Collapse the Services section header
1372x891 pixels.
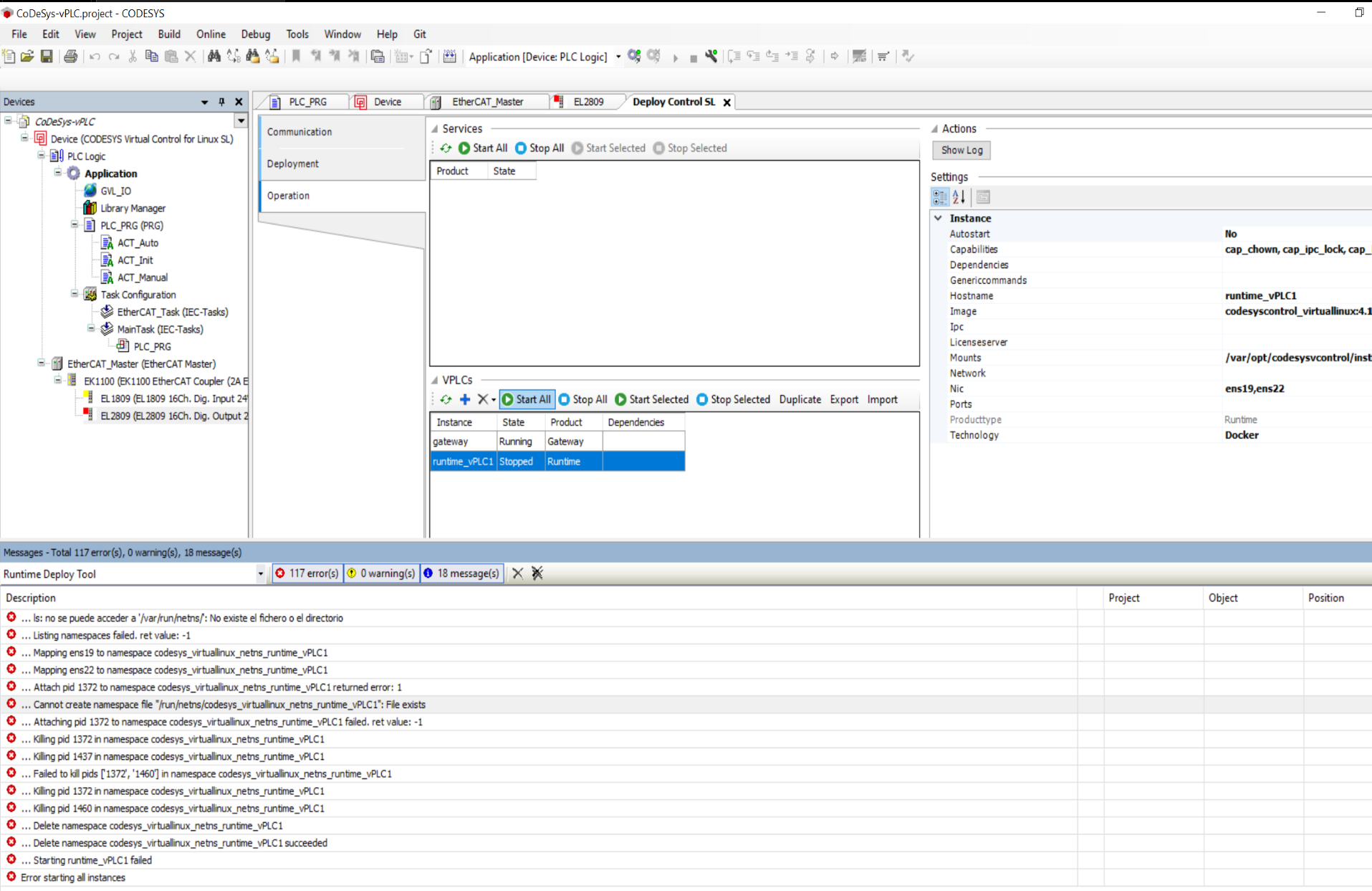436,128
